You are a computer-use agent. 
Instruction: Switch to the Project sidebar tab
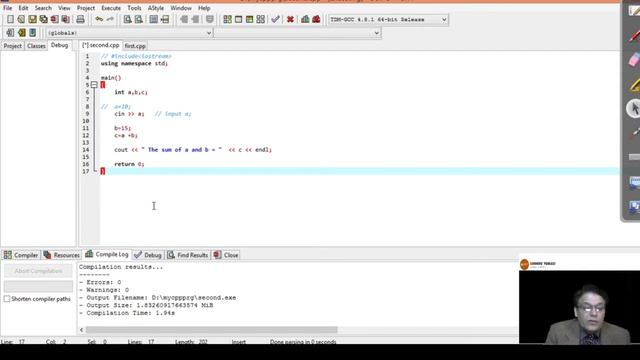click(x=13, y=46)
